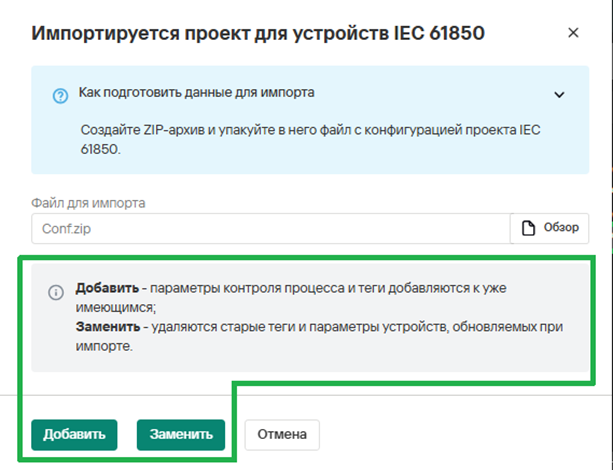Viewport: 613px width, 470px height.
Task: Select the 'Как подготовить данные для импорта' header
Action: [x=196, y=93]
